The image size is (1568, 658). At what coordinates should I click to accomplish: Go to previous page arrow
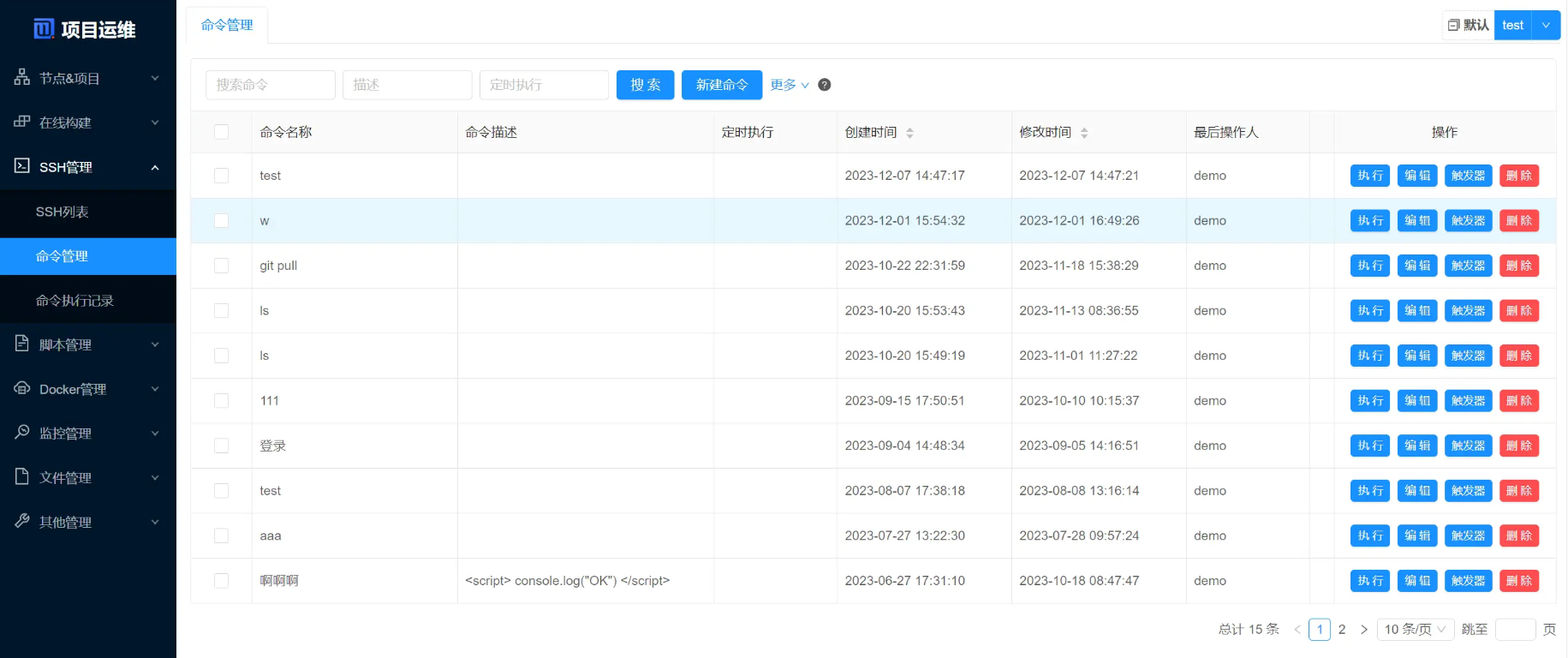1297,630
